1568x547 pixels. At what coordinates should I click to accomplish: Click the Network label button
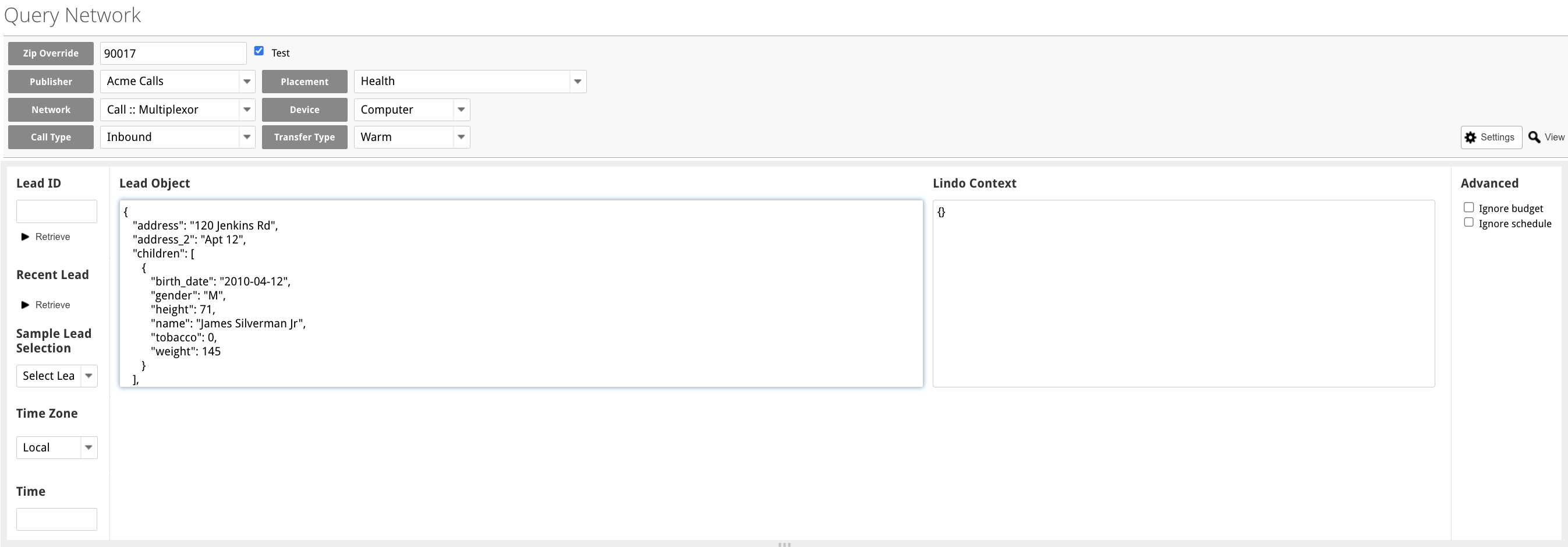click(x=51, y=110)
